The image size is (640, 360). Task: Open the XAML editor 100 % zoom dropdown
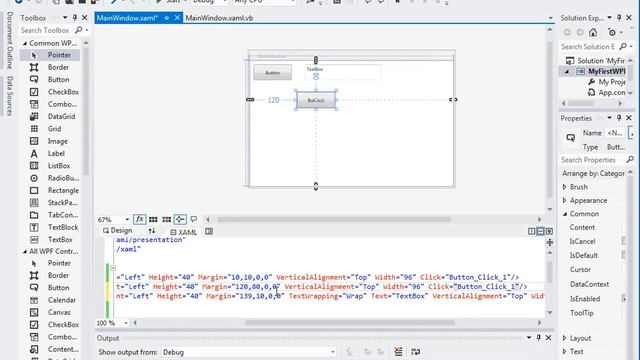coord(126,323)
